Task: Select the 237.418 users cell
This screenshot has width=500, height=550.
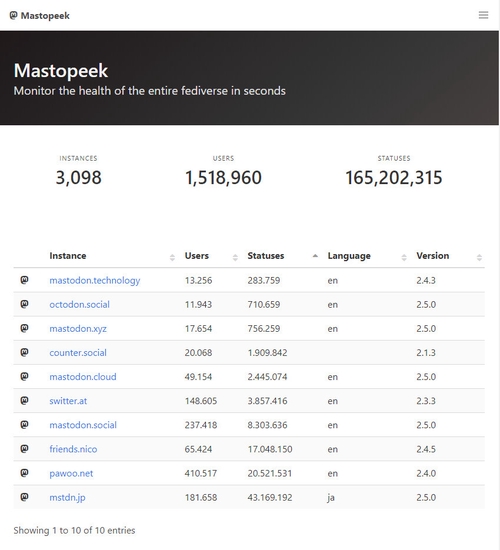Action: click(201, 425)
